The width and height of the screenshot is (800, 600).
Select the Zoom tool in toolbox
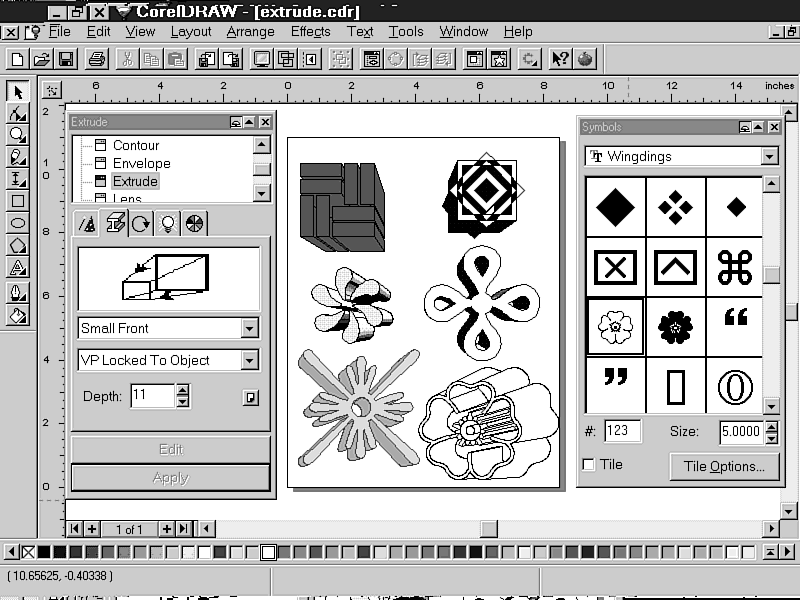click(x=17, y=135)
